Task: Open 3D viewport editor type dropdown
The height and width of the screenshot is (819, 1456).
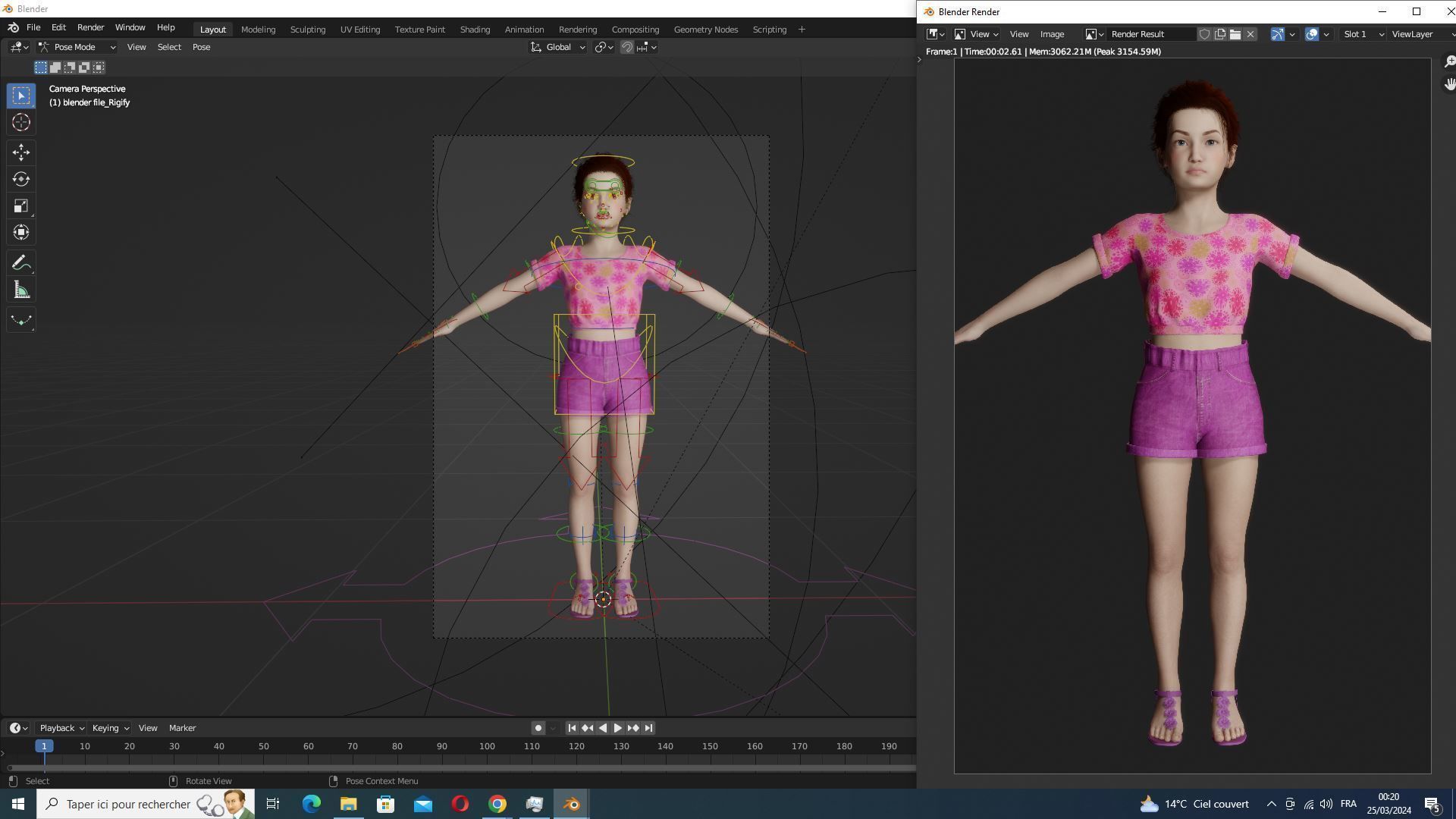Action: [19, 47]
